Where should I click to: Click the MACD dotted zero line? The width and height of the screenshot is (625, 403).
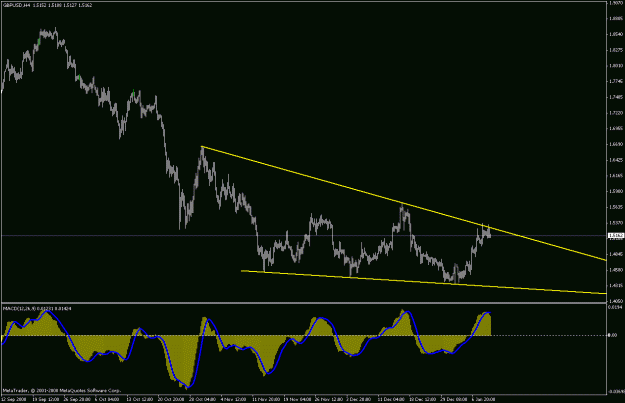coord(305,335)
